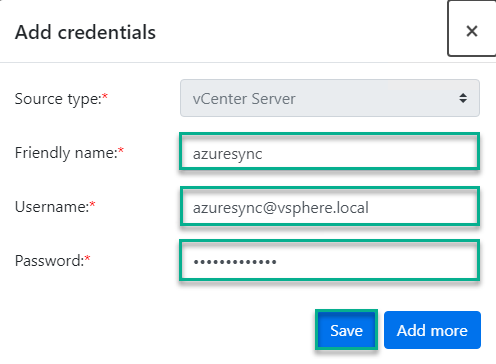Viewport: 496px width, 364px height.
Task: Click into the Password field
Action: pos(329,260)
